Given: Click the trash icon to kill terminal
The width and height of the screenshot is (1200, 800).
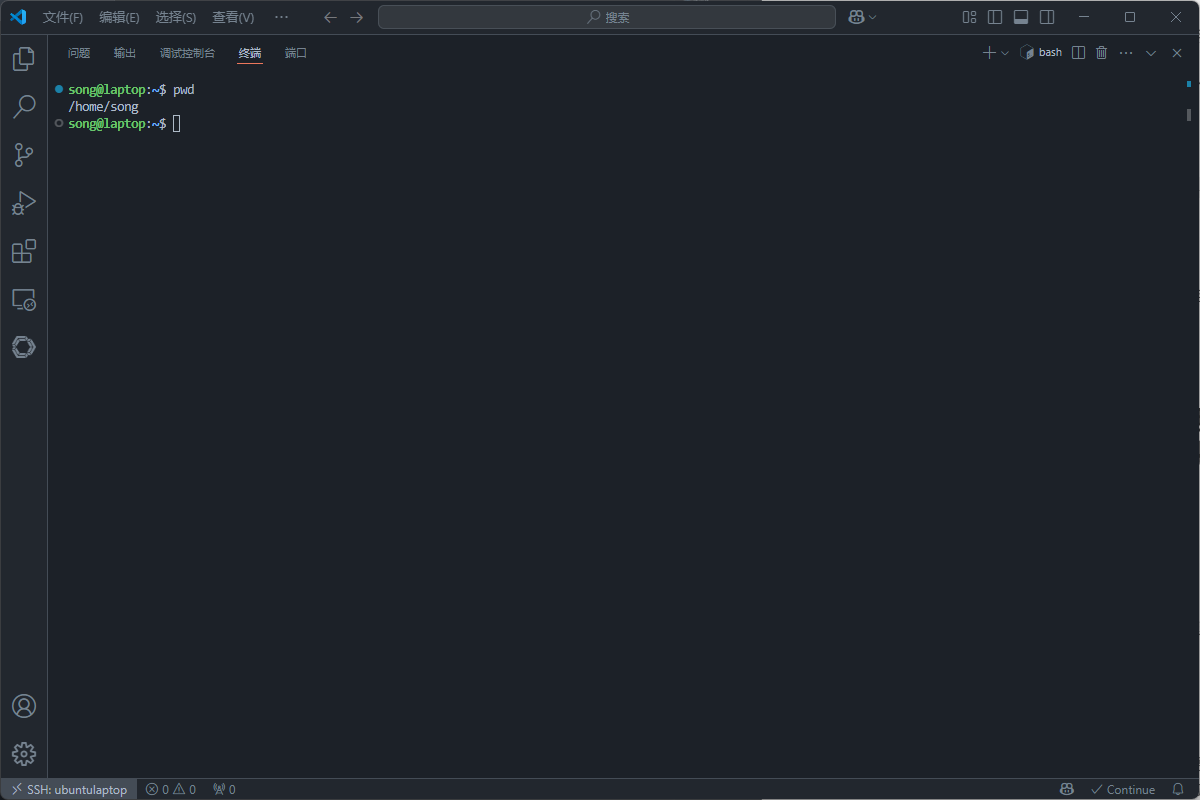Looking at the screenshot, I should [1102, 53].
